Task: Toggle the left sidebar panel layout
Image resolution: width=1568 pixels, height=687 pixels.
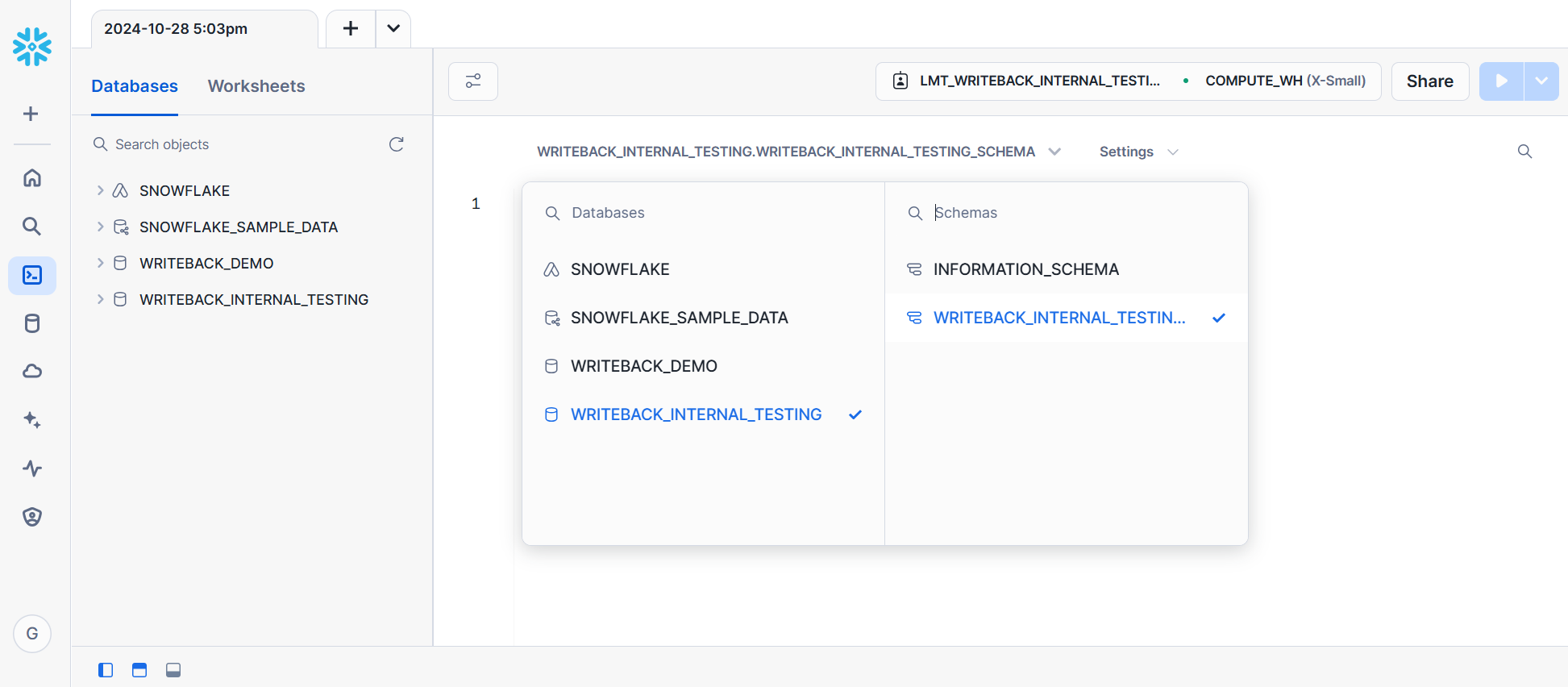Action: pos(106,670)
